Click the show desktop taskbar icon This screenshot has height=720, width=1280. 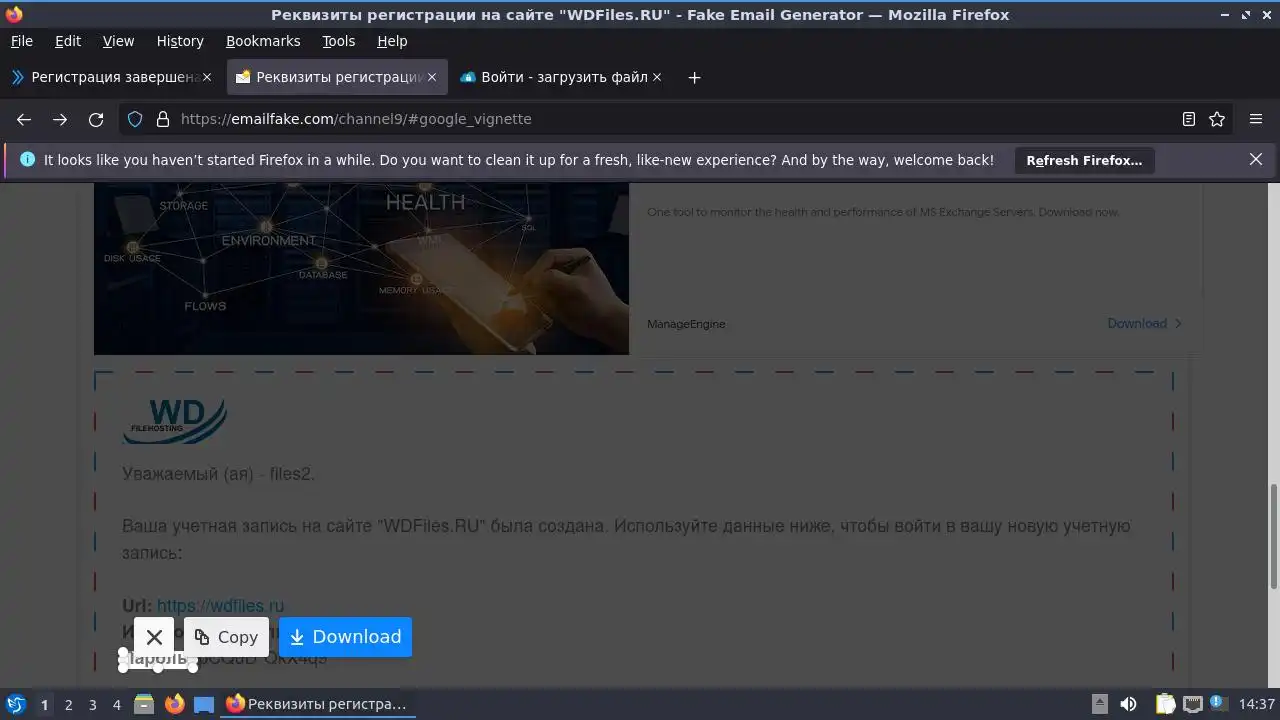(204, 704)
